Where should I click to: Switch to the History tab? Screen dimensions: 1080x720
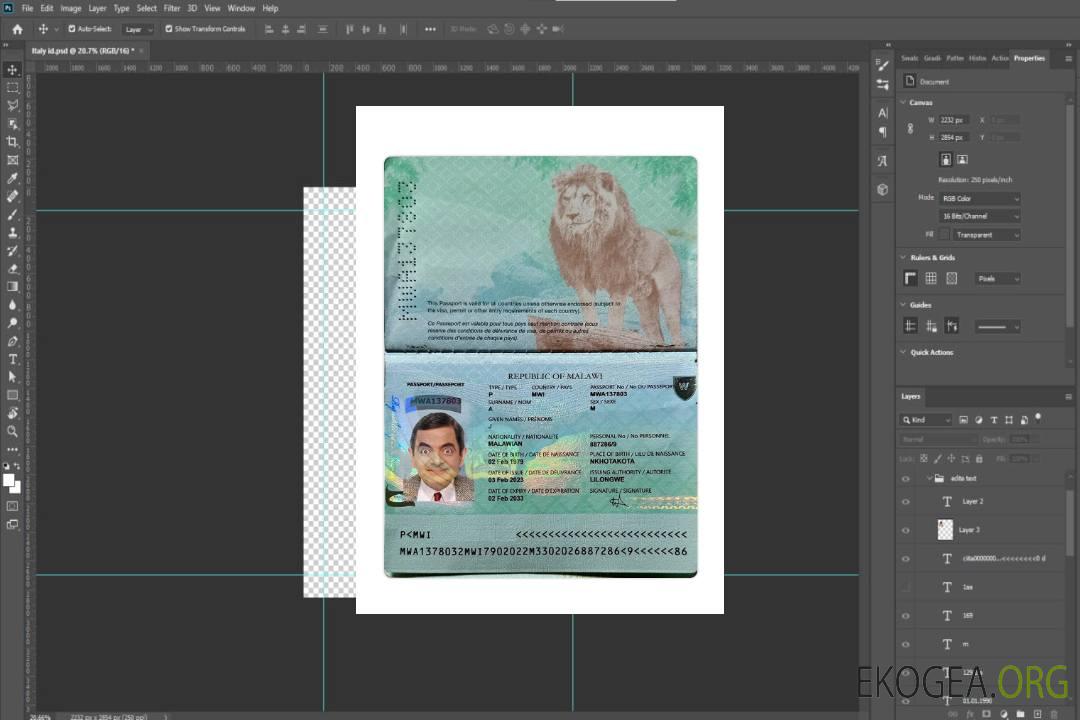[x=977, y=59]
